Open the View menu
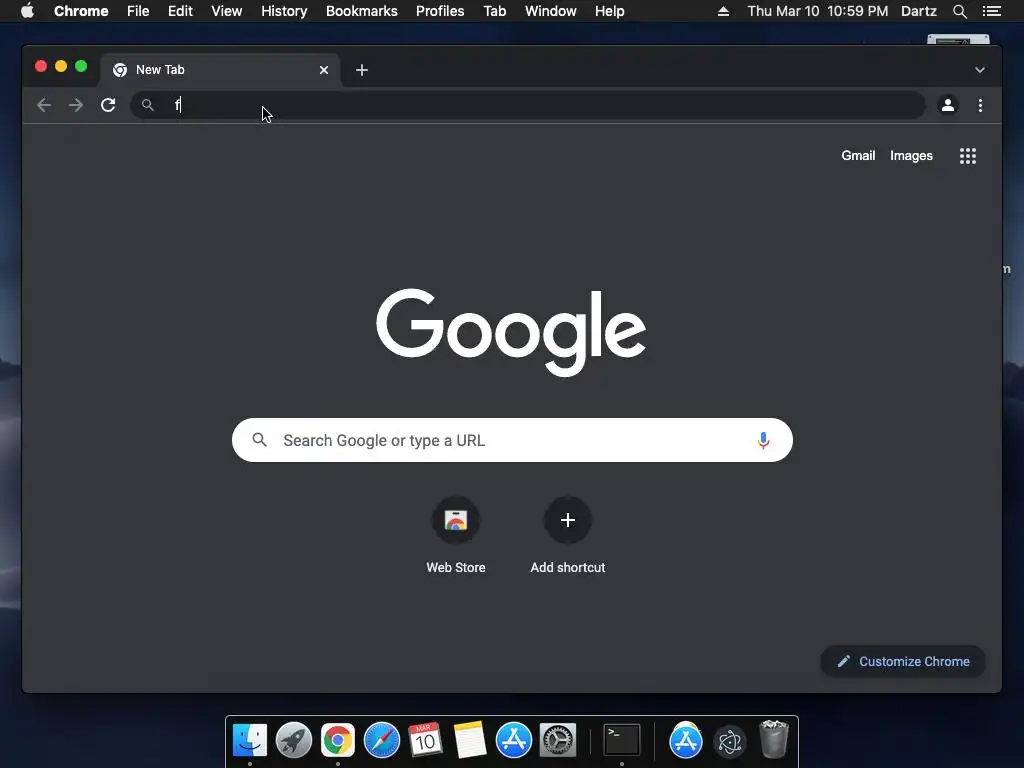This screenshot has width=1024, height=768. pyautogui.click(x=227, y=11)
